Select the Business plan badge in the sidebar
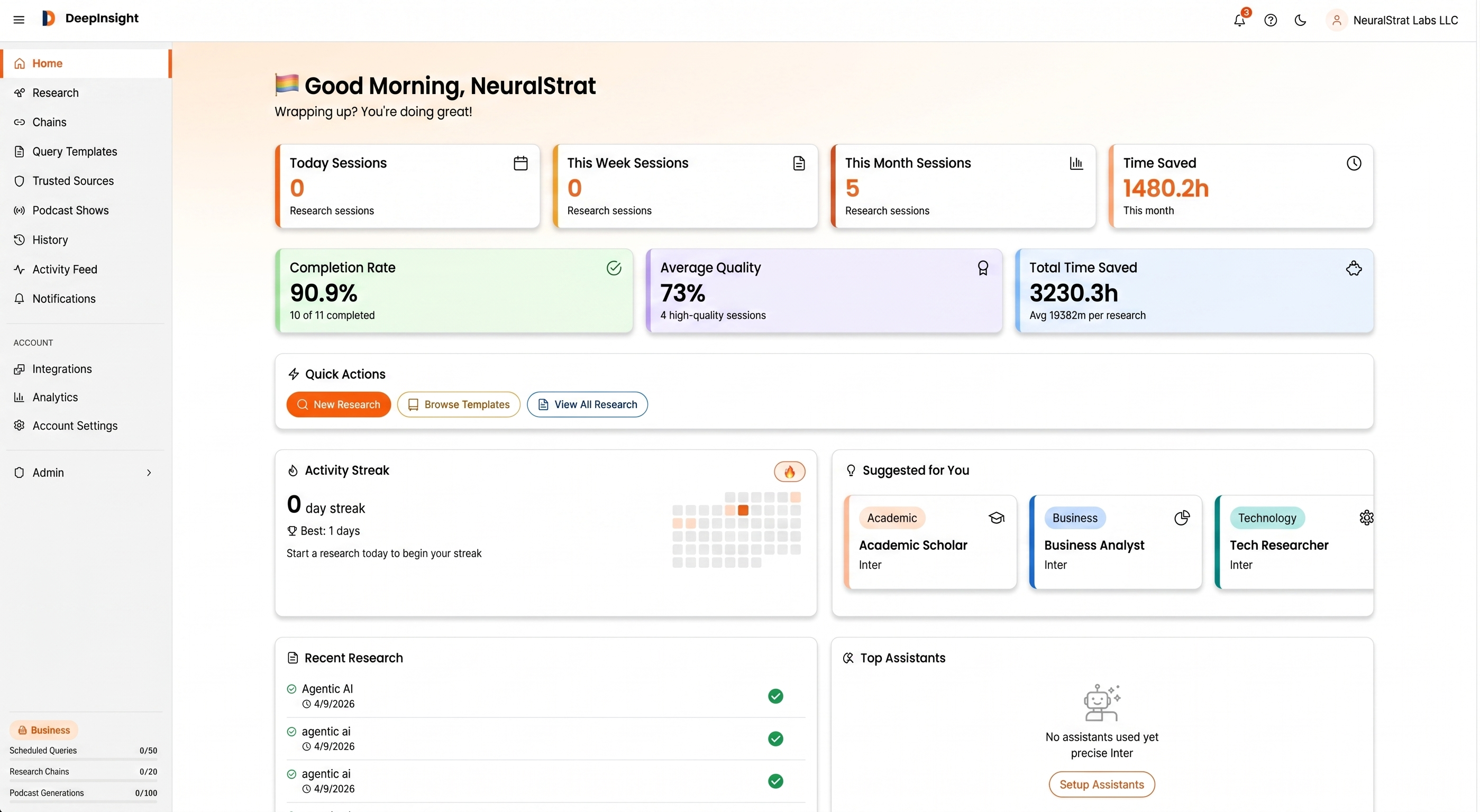 [44, 730]
